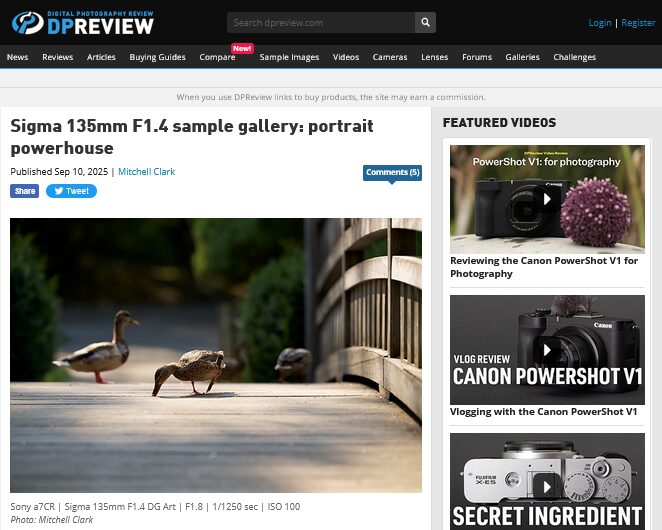662x530 pixels.
Task: Open the Articles menu
Action: (x=101, y=57)
